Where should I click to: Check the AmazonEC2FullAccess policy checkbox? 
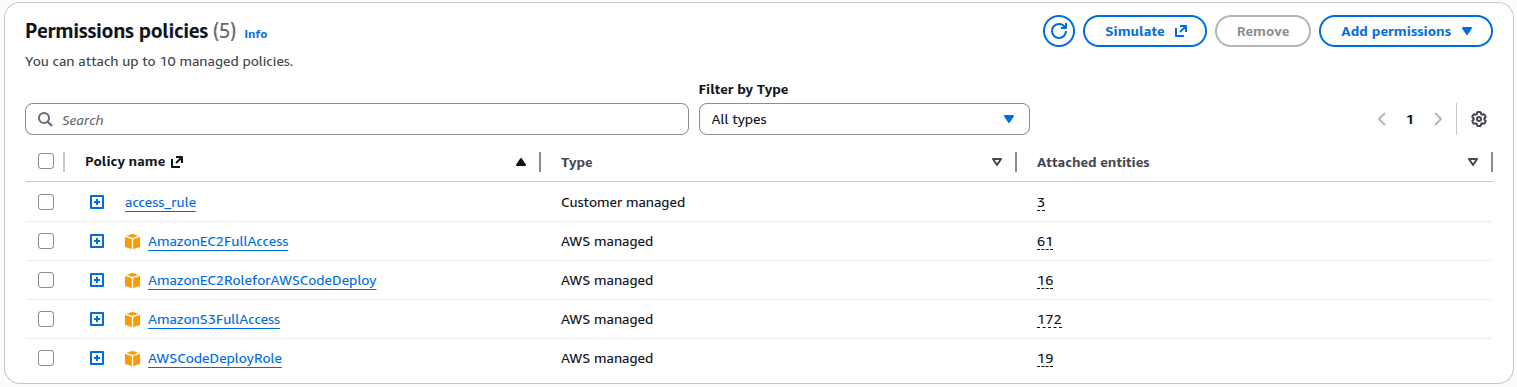tap(45, 241)
